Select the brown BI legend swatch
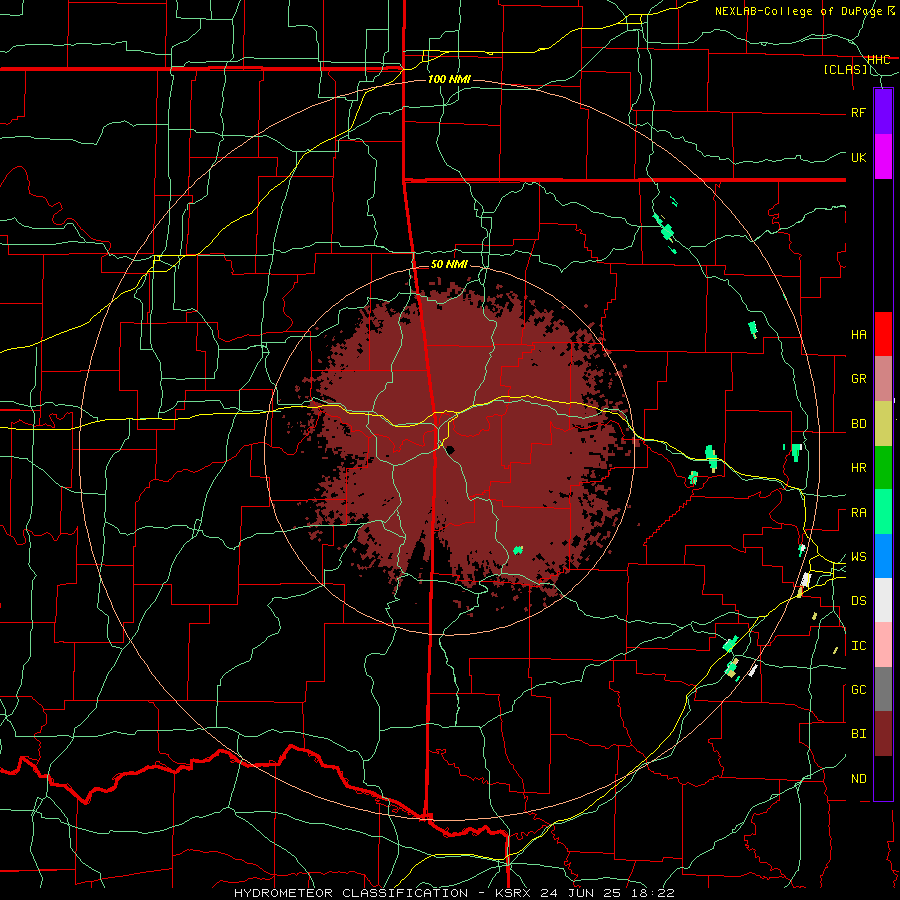 click(883, 734)
